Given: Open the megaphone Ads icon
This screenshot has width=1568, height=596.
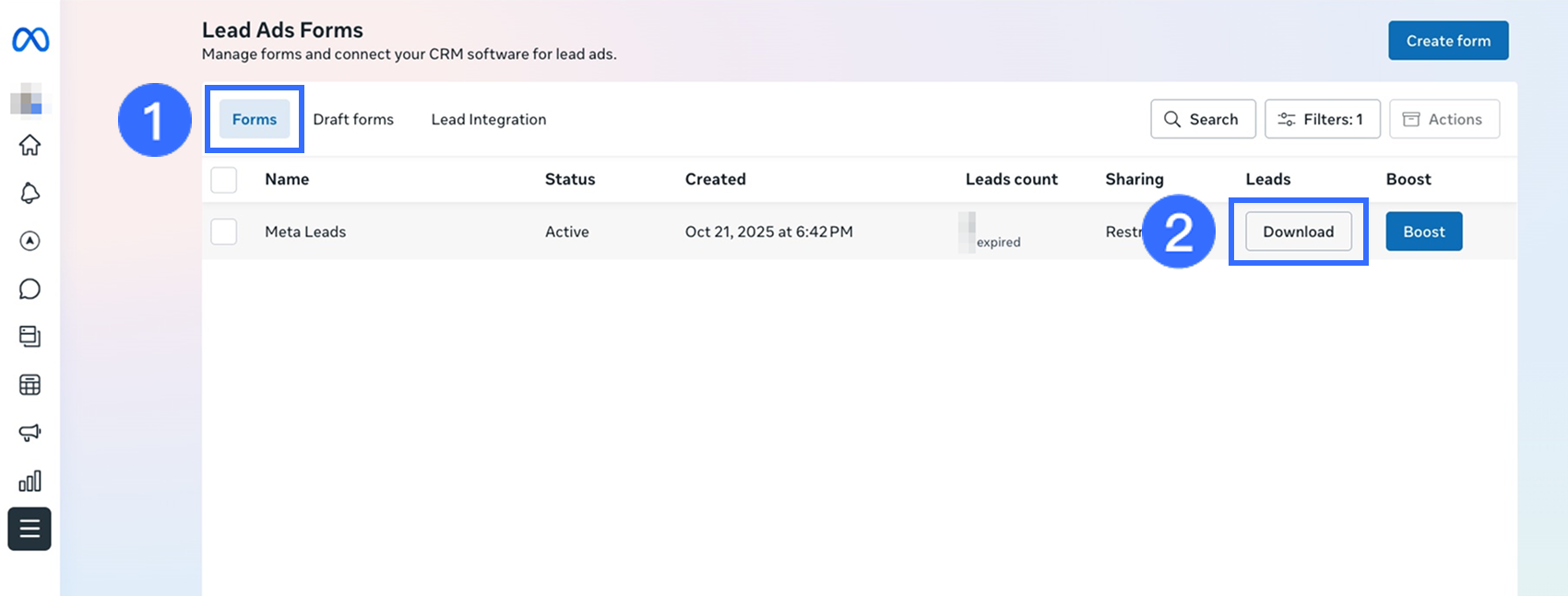Looking at the screenshot, I should click(30, 433).
